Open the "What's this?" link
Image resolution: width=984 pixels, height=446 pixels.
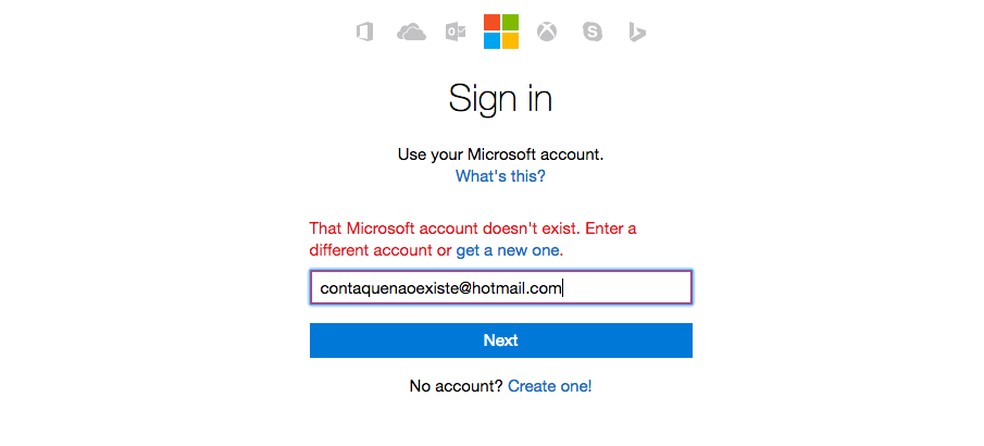coord(500,176)
